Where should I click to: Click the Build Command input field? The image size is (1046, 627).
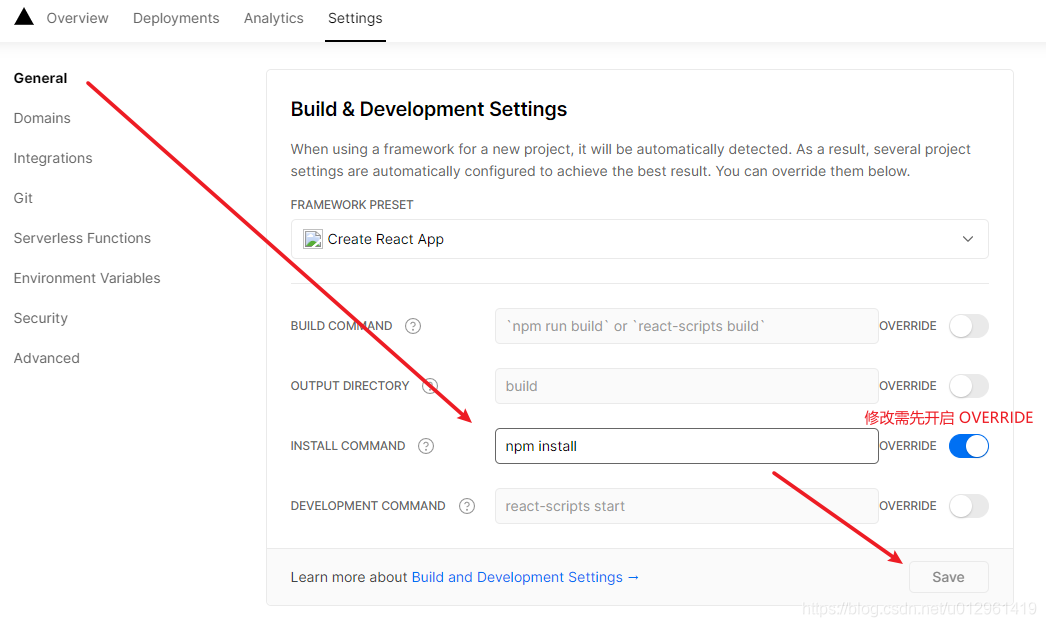point(686,326)
